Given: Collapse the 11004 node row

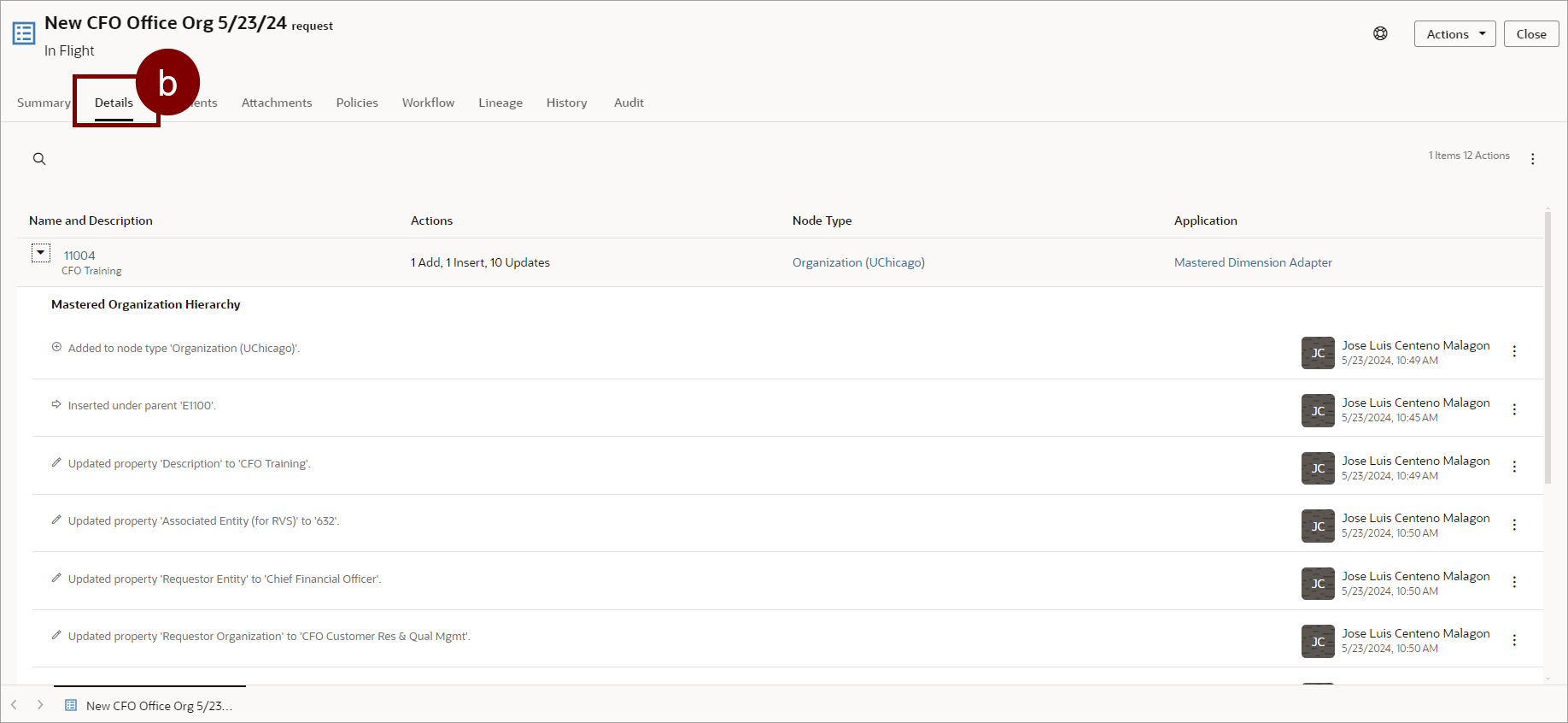Looking at the screenshot, I should (x=40, y=253).
